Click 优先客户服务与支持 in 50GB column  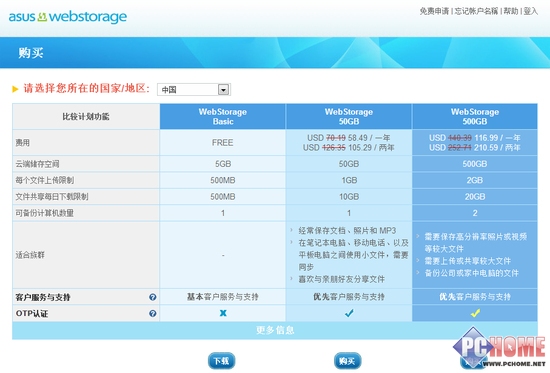[349, 297]
